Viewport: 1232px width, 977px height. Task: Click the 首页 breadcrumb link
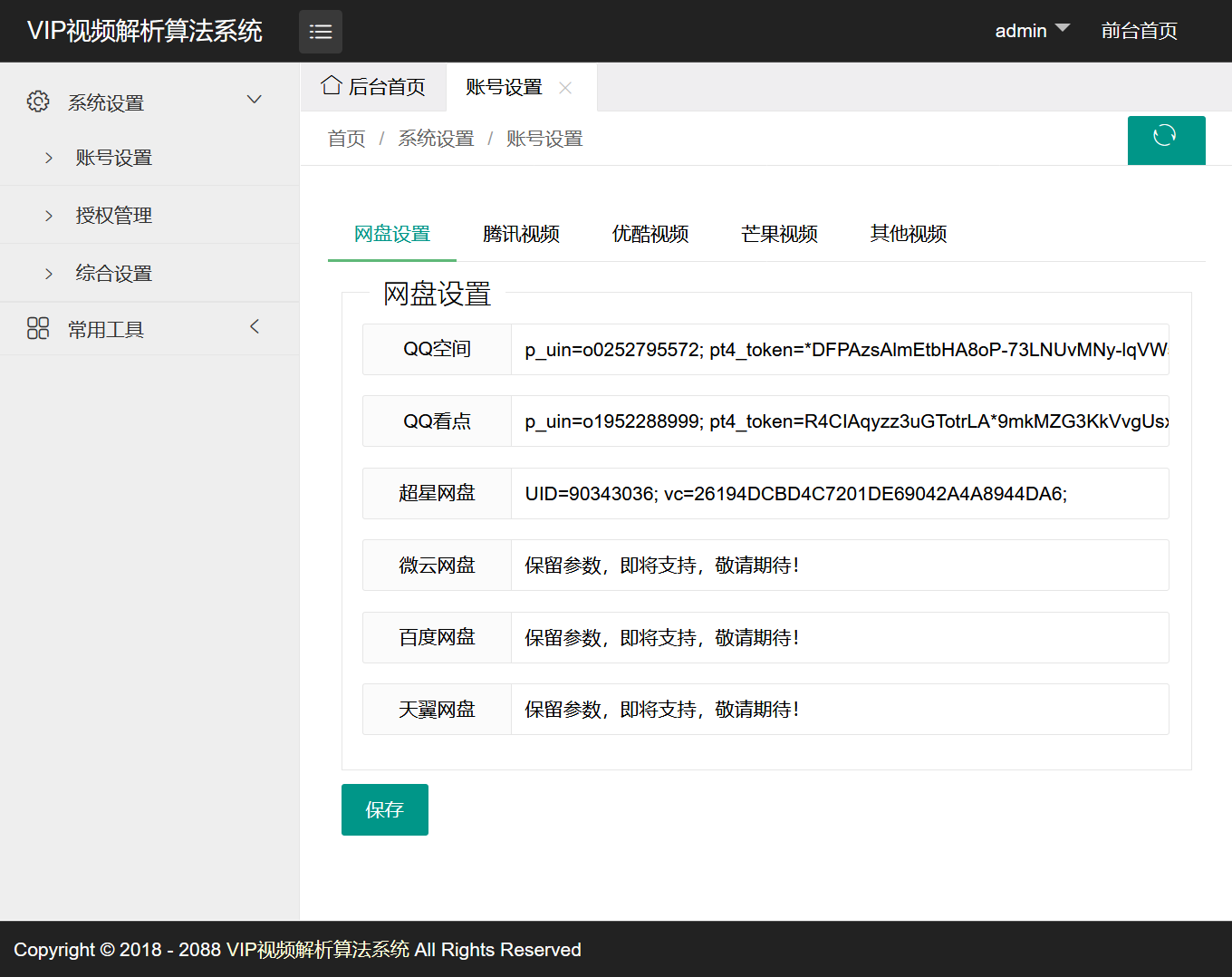346,138
